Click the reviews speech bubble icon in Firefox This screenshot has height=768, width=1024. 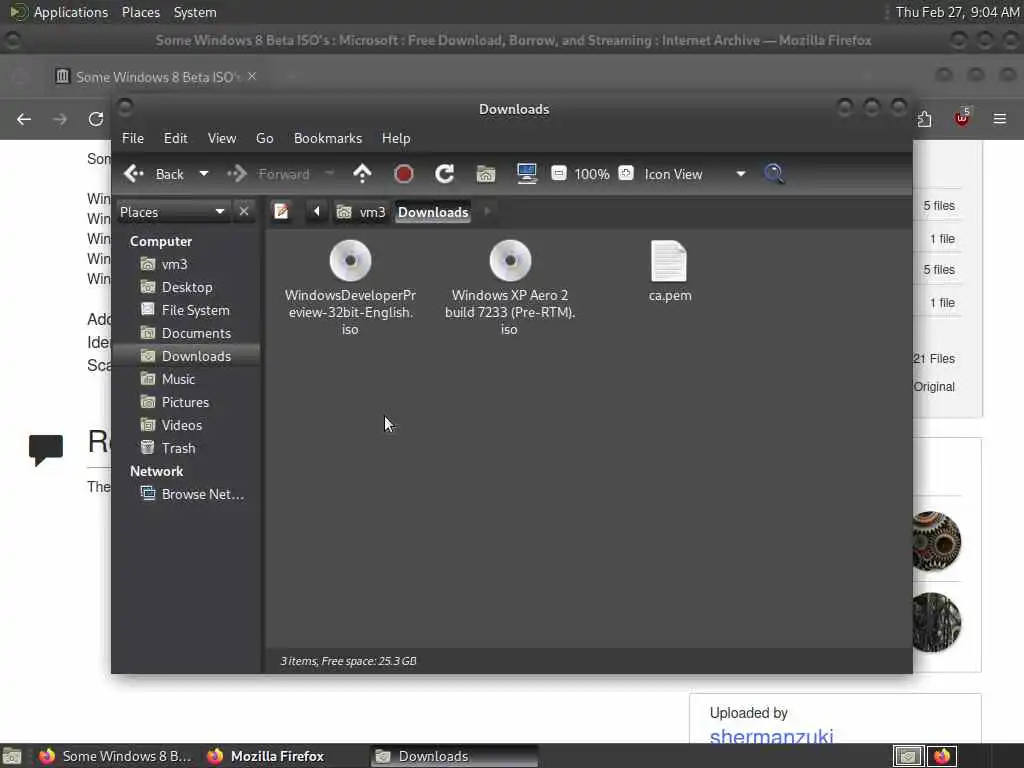click(46, 449)
